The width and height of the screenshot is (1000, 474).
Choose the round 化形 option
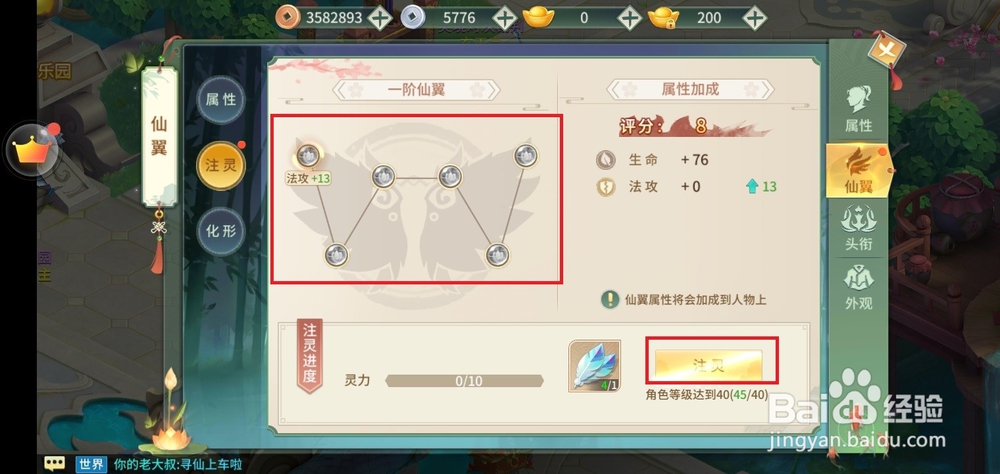click(221, 231)
